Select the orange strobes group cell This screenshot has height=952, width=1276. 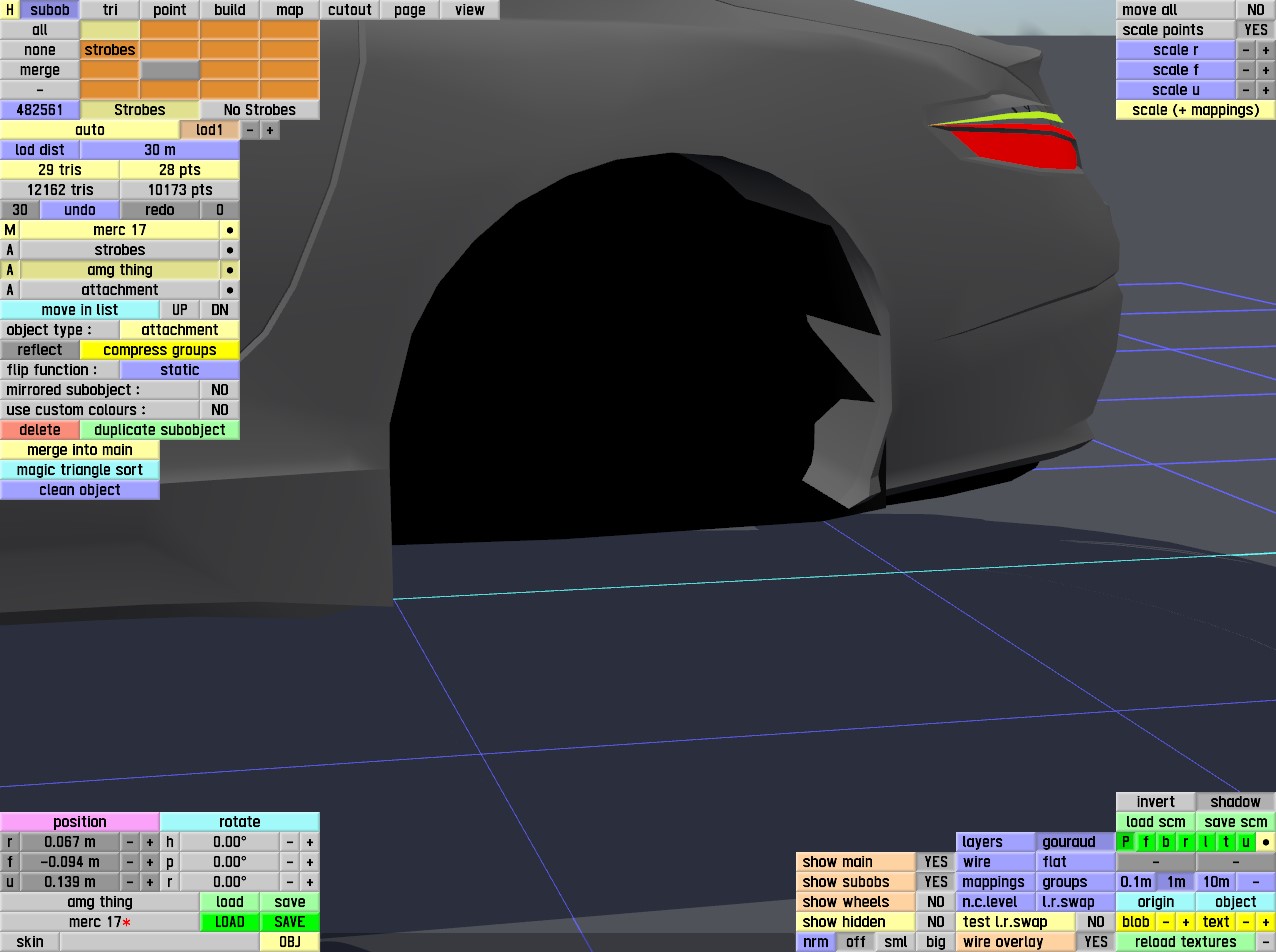click(x=110, y=50)
